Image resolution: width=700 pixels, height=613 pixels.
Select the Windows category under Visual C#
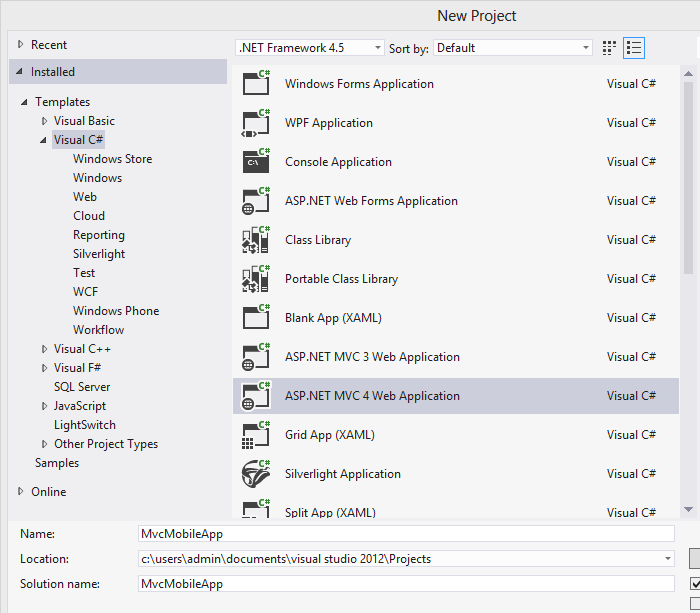pos(97,178)
